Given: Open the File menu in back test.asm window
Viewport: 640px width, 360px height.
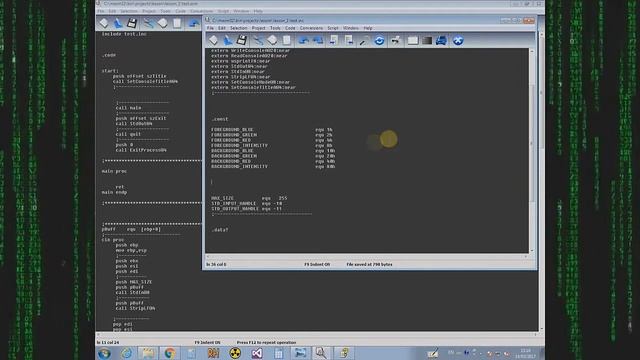Looking at the screenshot, I should coord(100,11).
